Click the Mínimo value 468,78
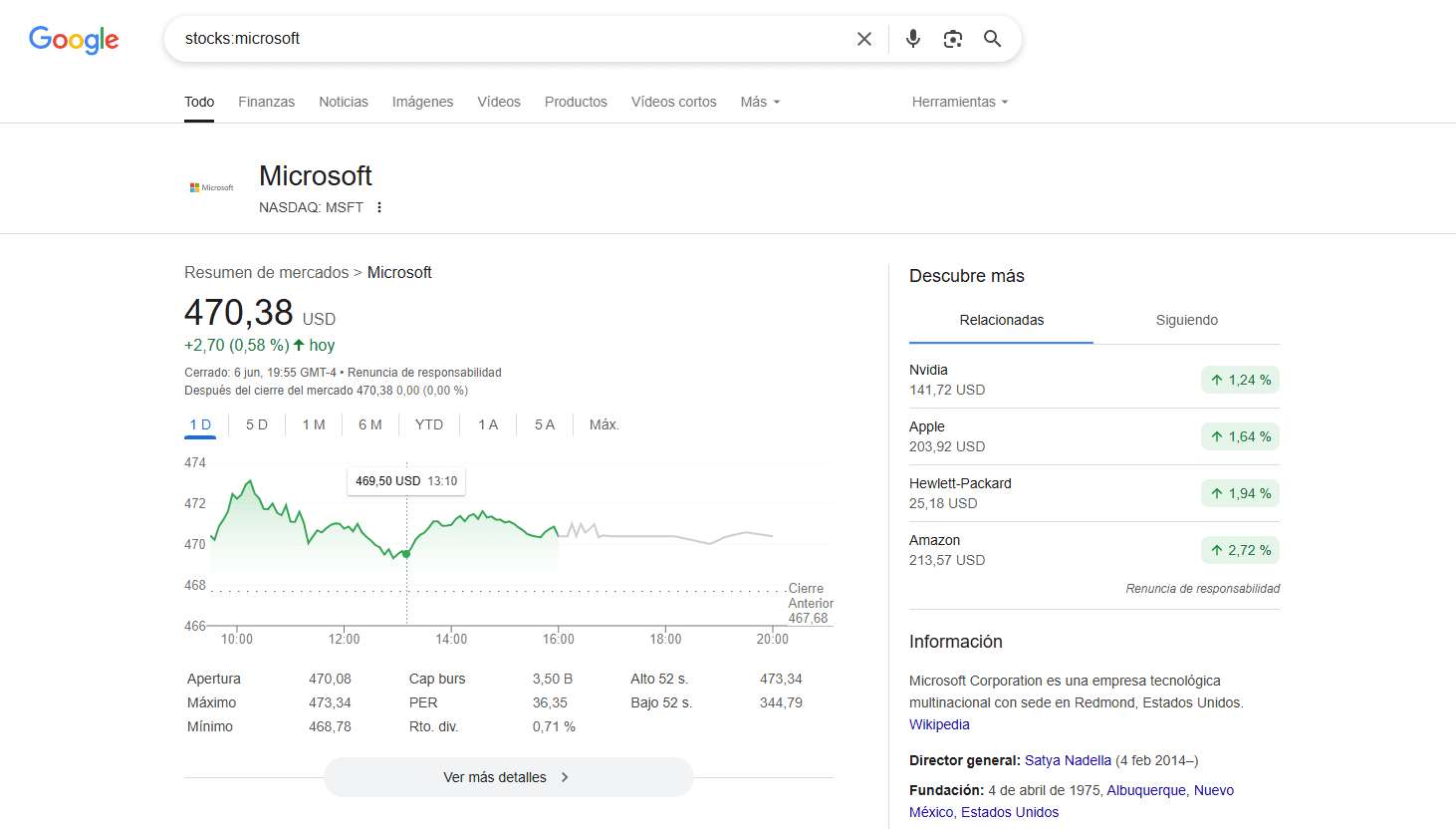Screen dimensions: 1456x829 click(330, 726)
